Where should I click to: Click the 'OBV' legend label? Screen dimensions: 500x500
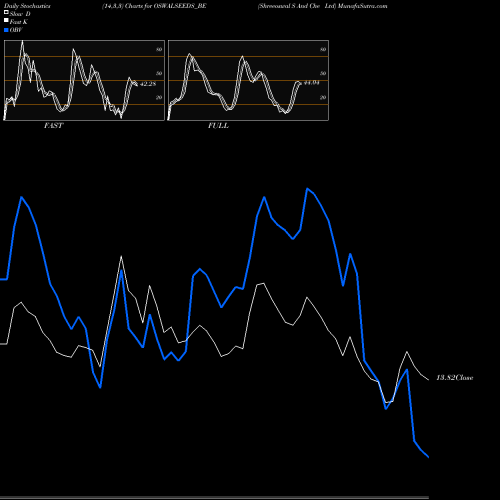coord(16,30)
